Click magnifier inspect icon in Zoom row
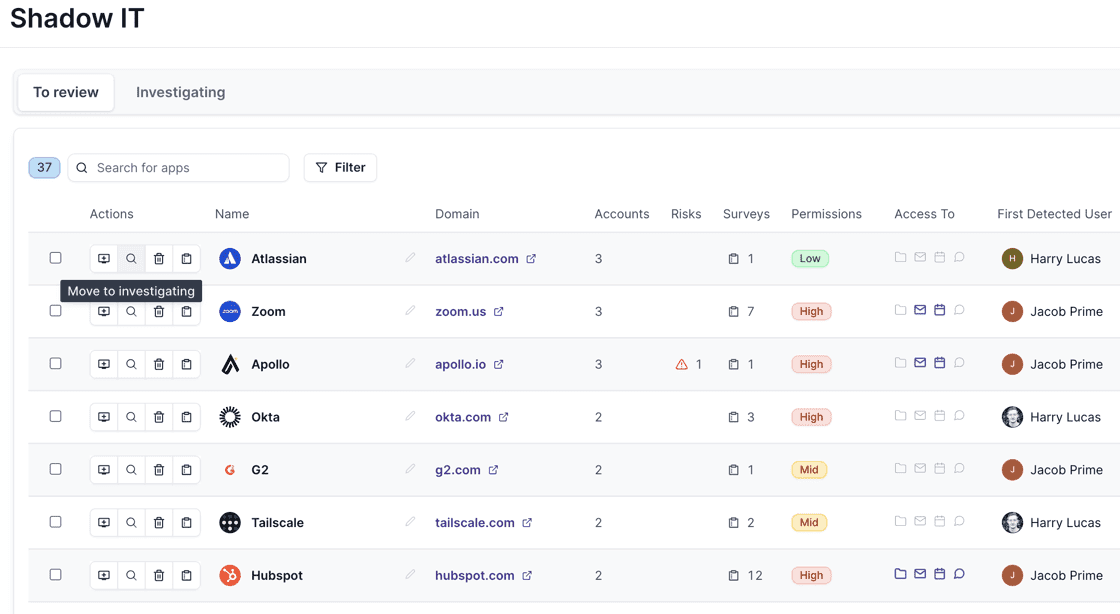The width and height of the screenshot is (1120, 614). [131, 311]
